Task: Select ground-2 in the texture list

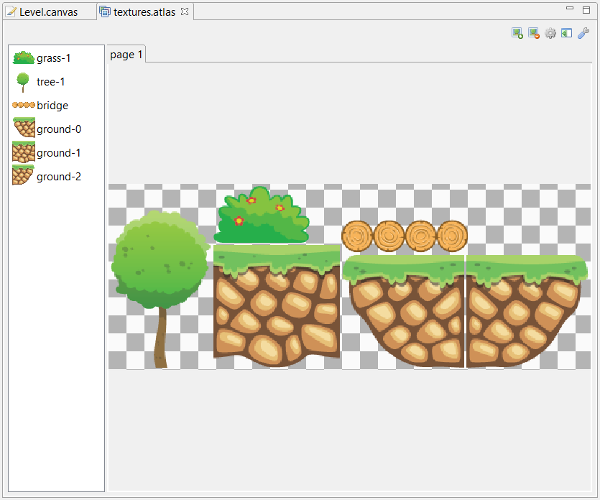Action: click(x=58, y=177)
